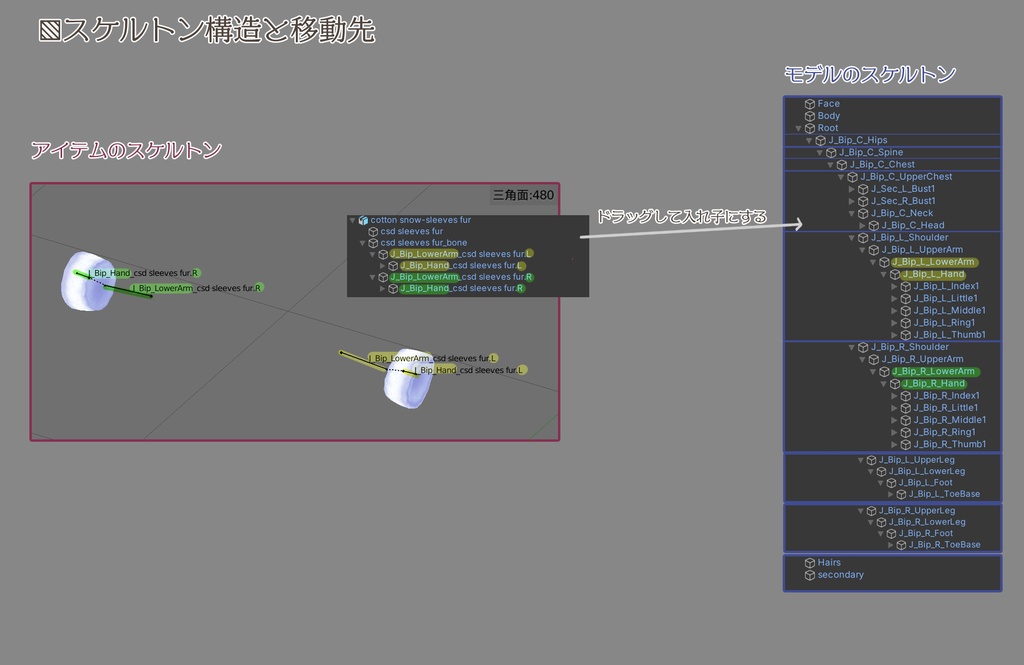This screenshot has width=1024, height=665.
Task: Click the cube icon of J_Sec_R_Bust1
Action: pos(863,202)
